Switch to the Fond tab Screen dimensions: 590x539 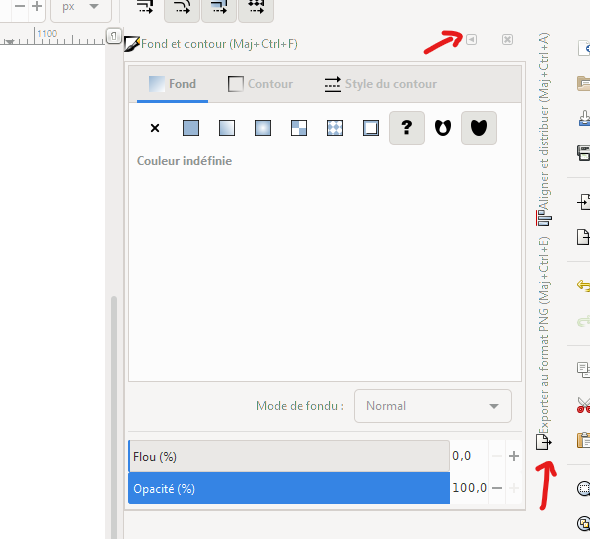172,84
